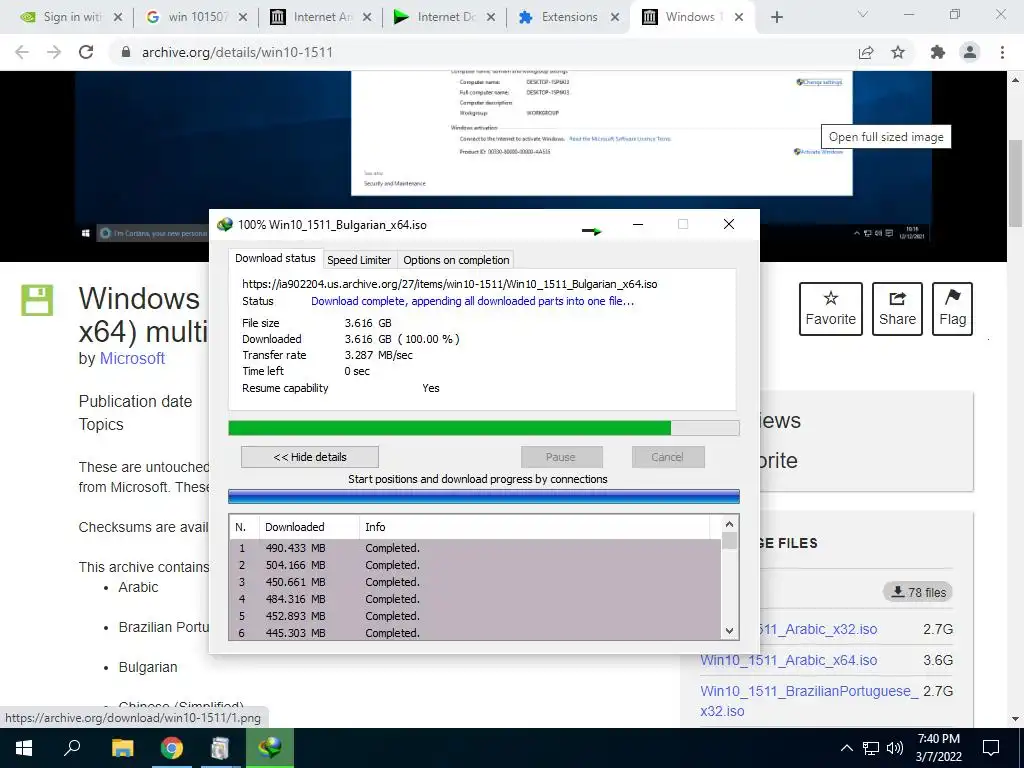Click the blue connections progress bar
The image size is (1024, 768).
(483, 496)
